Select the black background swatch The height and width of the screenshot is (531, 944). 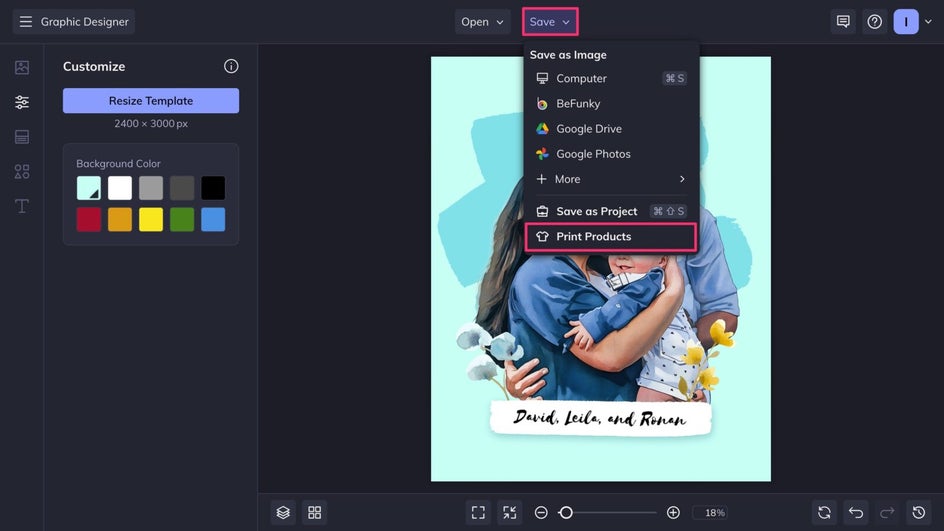coord(213,188)
